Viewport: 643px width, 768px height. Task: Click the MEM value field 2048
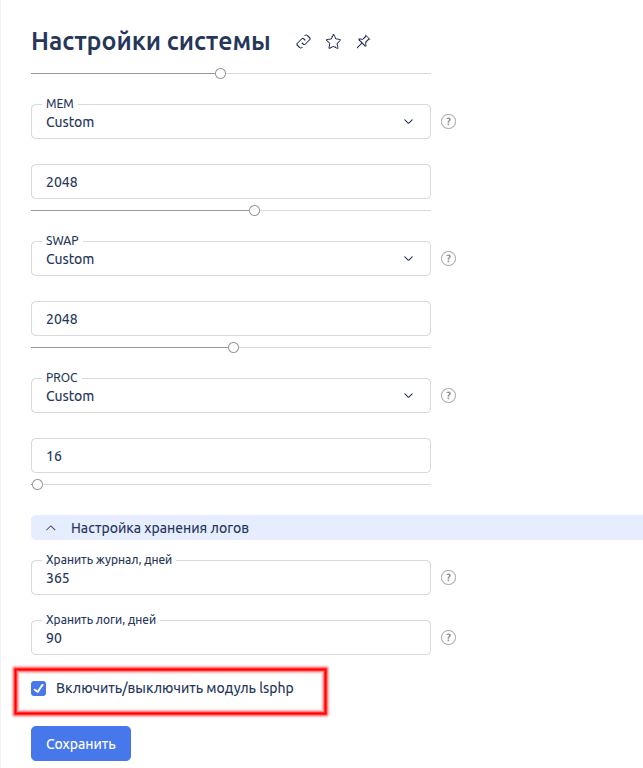pos(231,182)
